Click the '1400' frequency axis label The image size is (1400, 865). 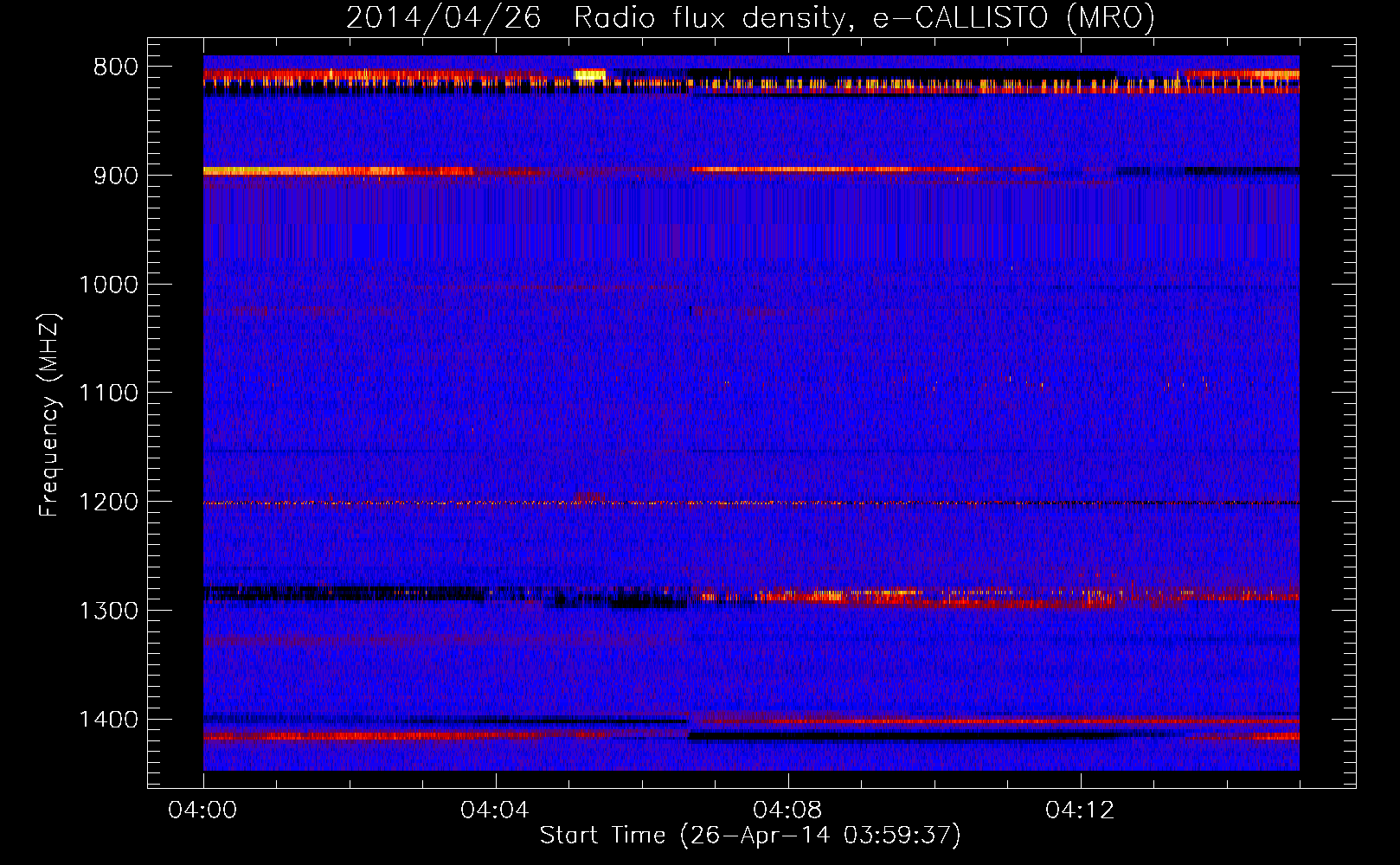pyautogui.click(x=109, y=720)
